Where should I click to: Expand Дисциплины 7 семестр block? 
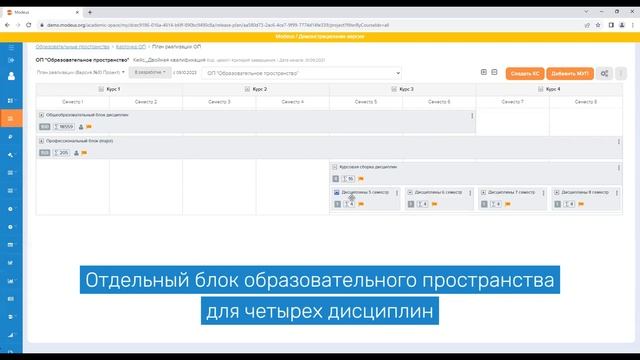coord(483,192)
